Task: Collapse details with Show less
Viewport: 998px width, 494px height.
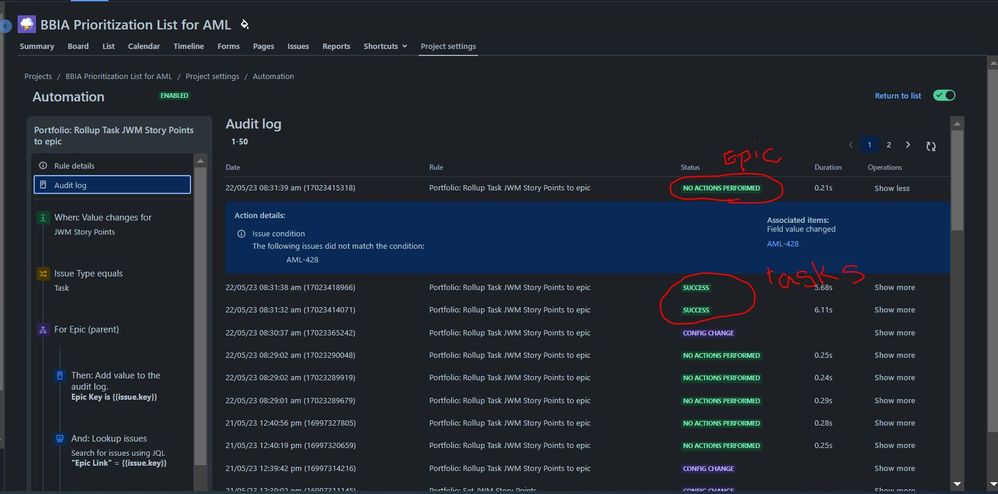Action: tap(892, 188)
